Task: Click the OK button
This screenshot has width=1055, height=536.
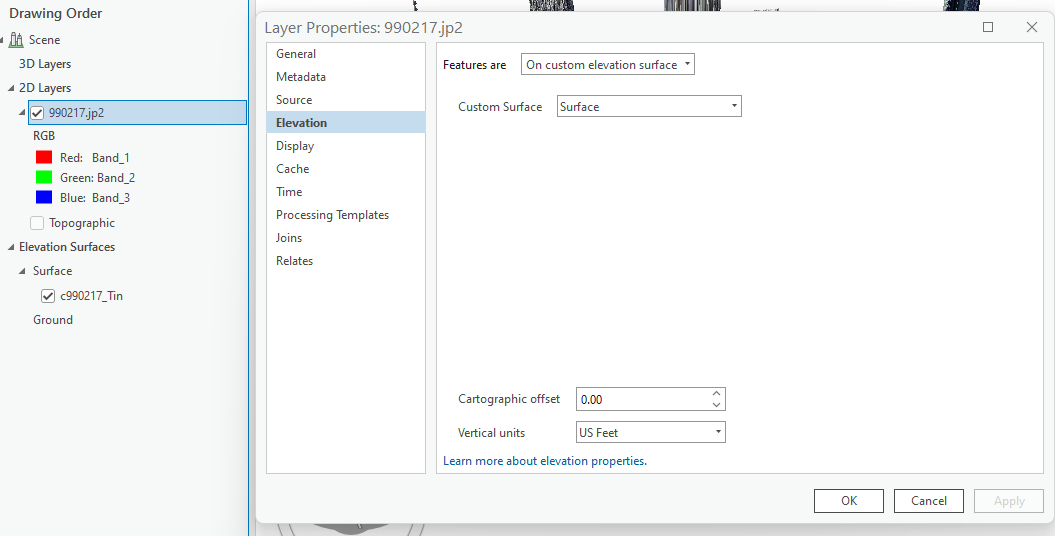Action: tap(848, 501)
